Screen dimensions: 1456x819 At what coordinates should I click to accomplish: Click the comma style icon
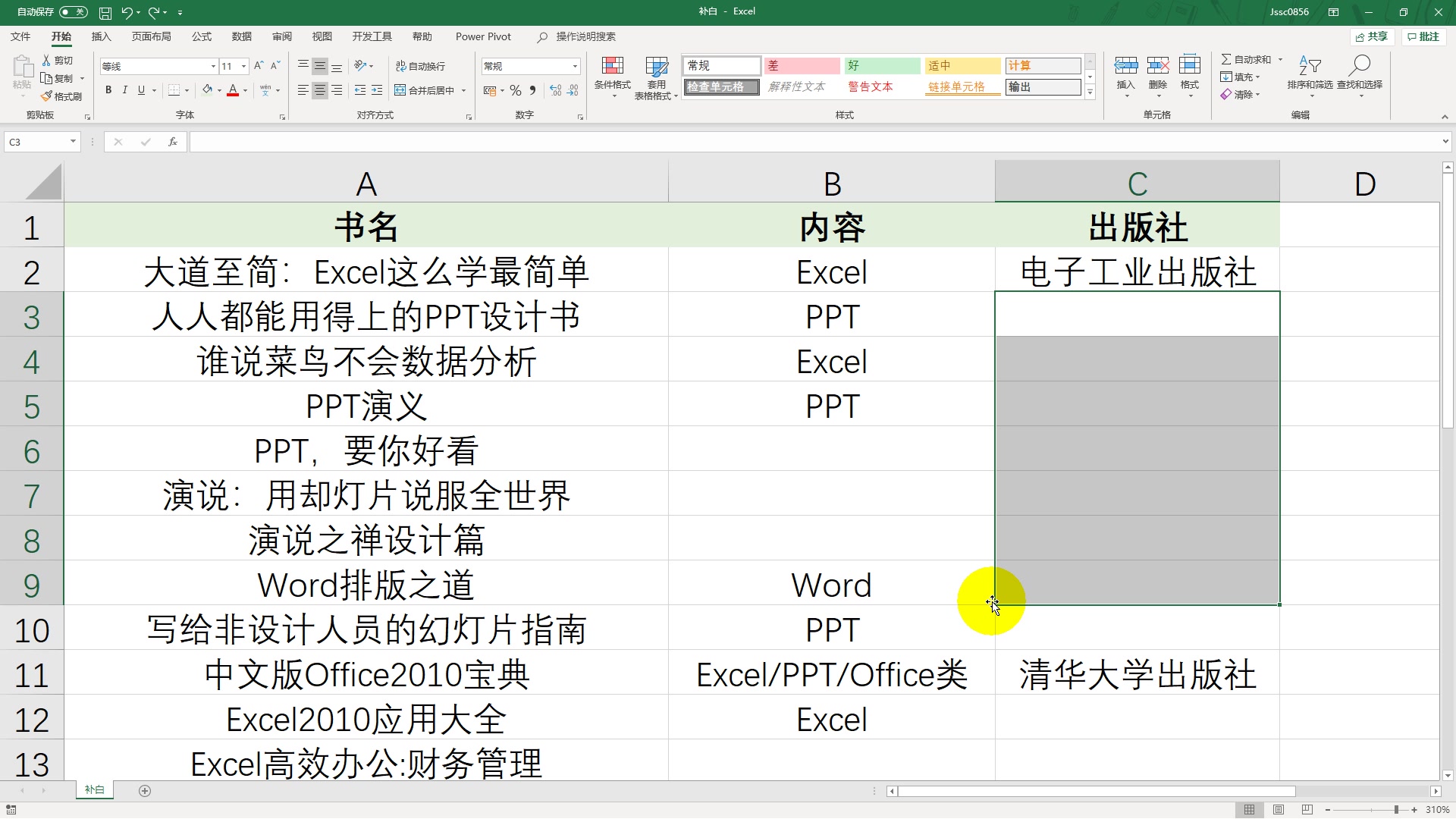[x=532, y=90]
